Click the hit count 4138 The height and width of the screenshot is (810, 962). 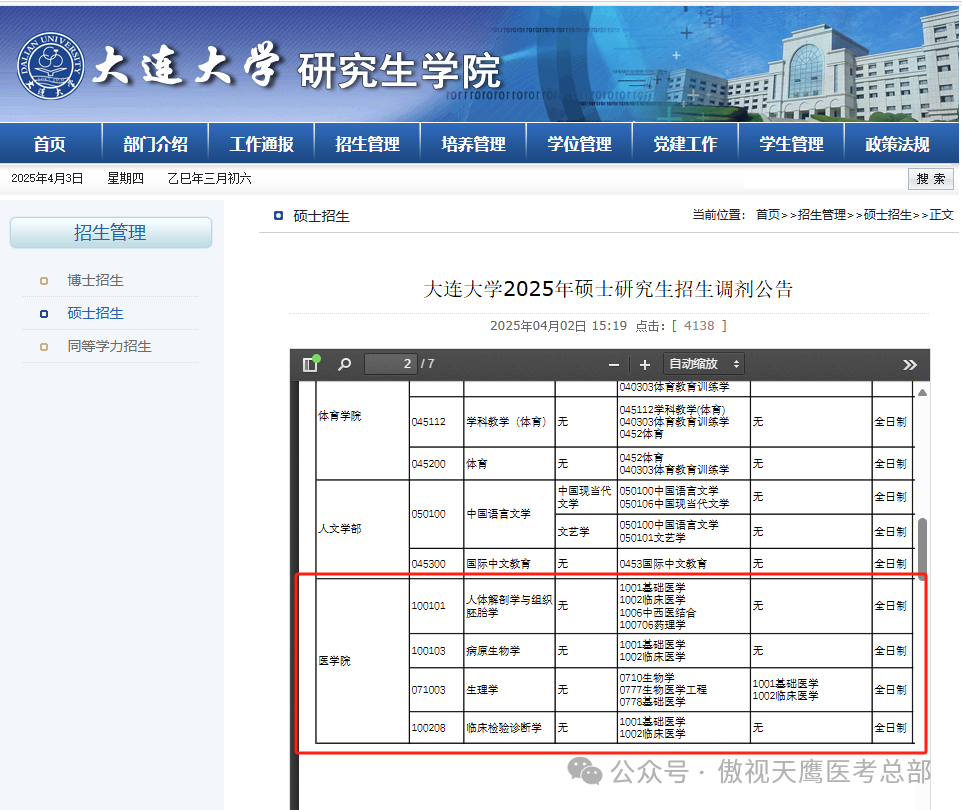click(x=699, y=326)
